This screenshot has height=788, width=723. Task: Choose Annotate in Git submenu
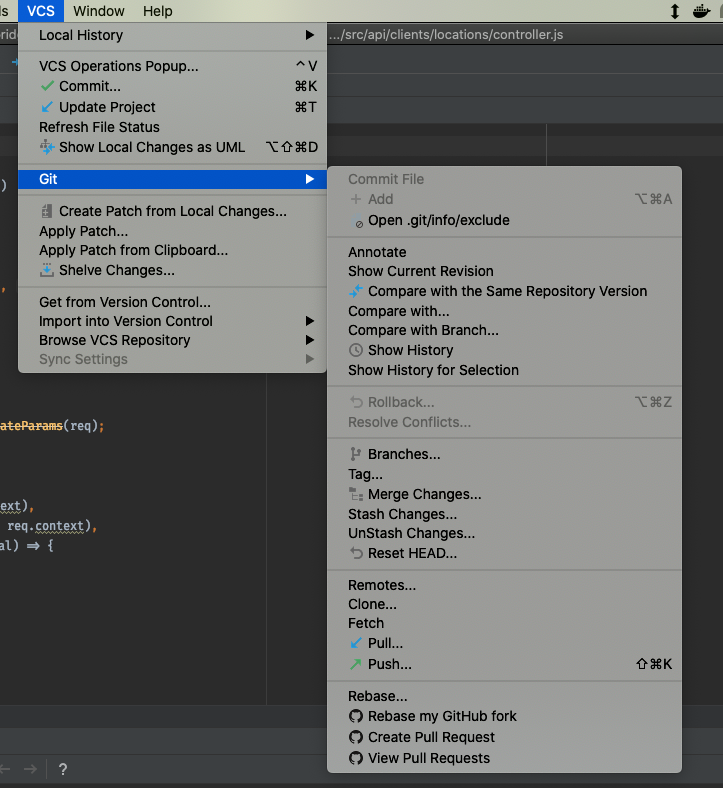(504, 252)
